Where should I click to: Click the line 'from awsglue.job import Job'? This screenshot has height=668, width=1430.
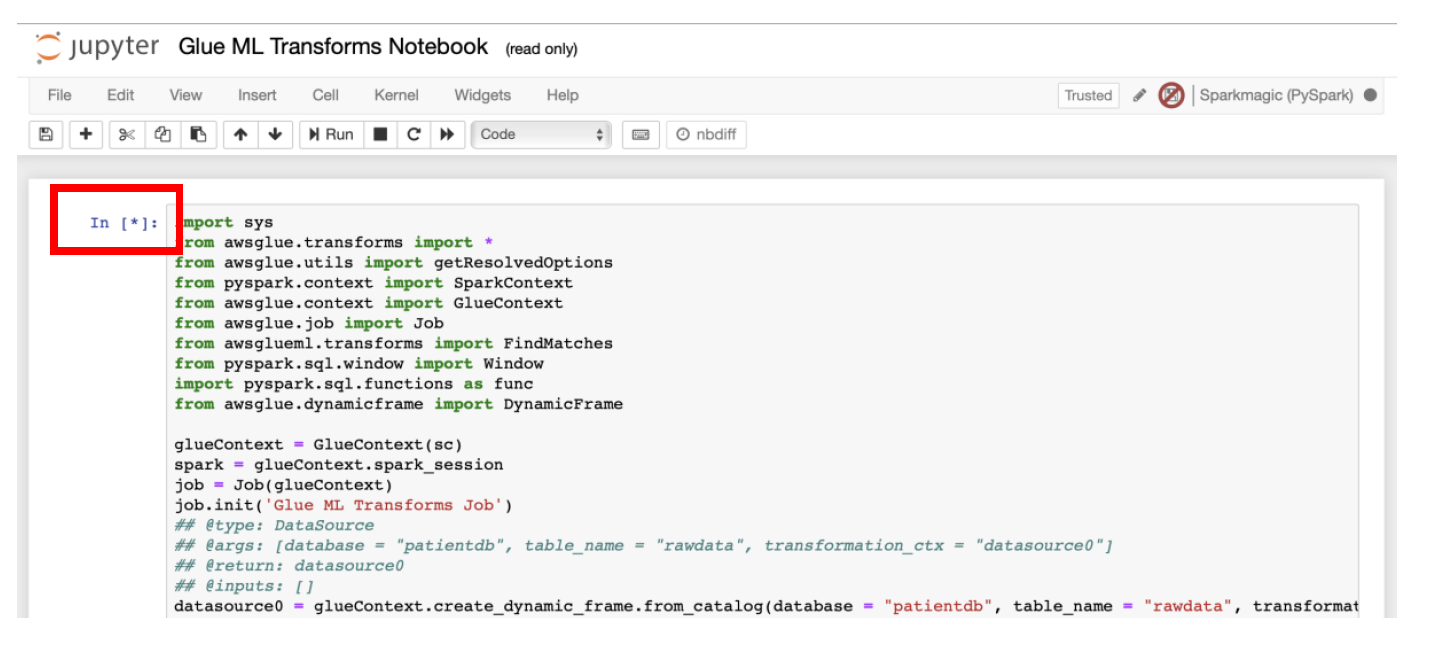click(x=309, y=323)
